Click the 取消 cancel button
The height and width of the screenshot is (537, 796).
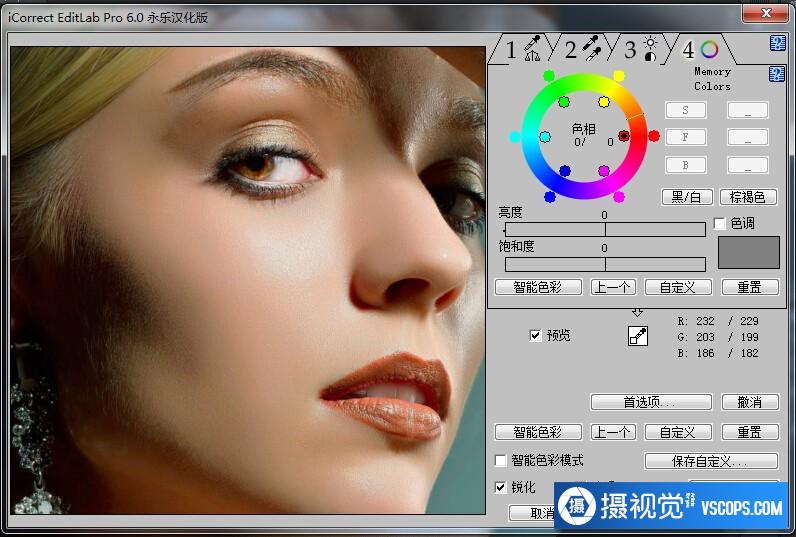532,513
